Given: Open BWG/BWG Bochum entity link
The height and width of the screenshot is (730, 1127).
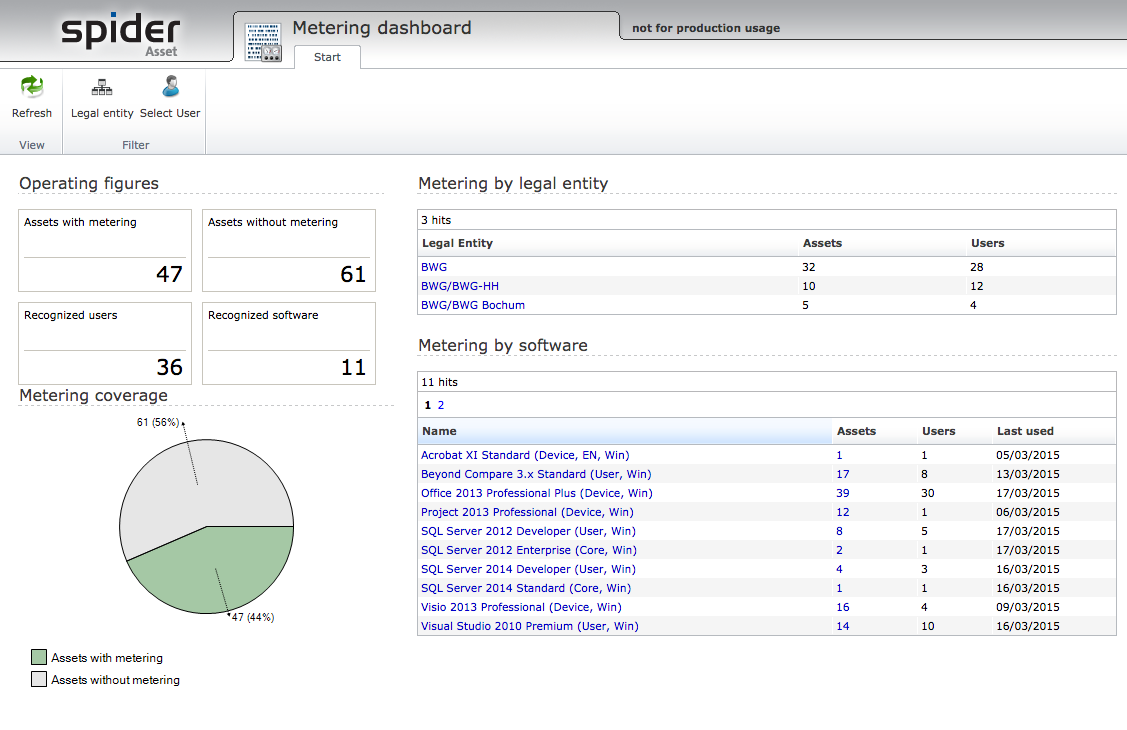Looking at the screenshot, I should (473, 305).
